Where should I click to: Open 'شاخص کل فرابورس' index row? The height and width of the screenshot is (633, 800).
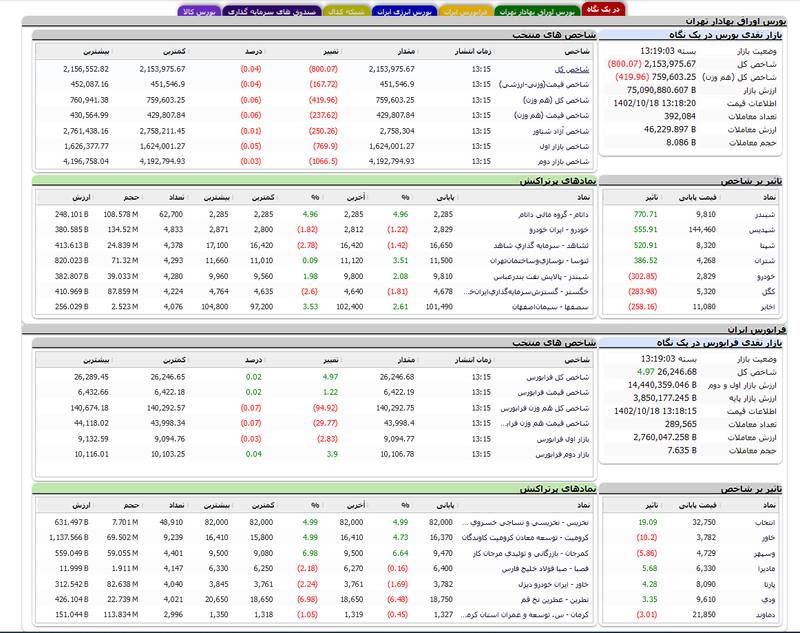coord(557,377)
